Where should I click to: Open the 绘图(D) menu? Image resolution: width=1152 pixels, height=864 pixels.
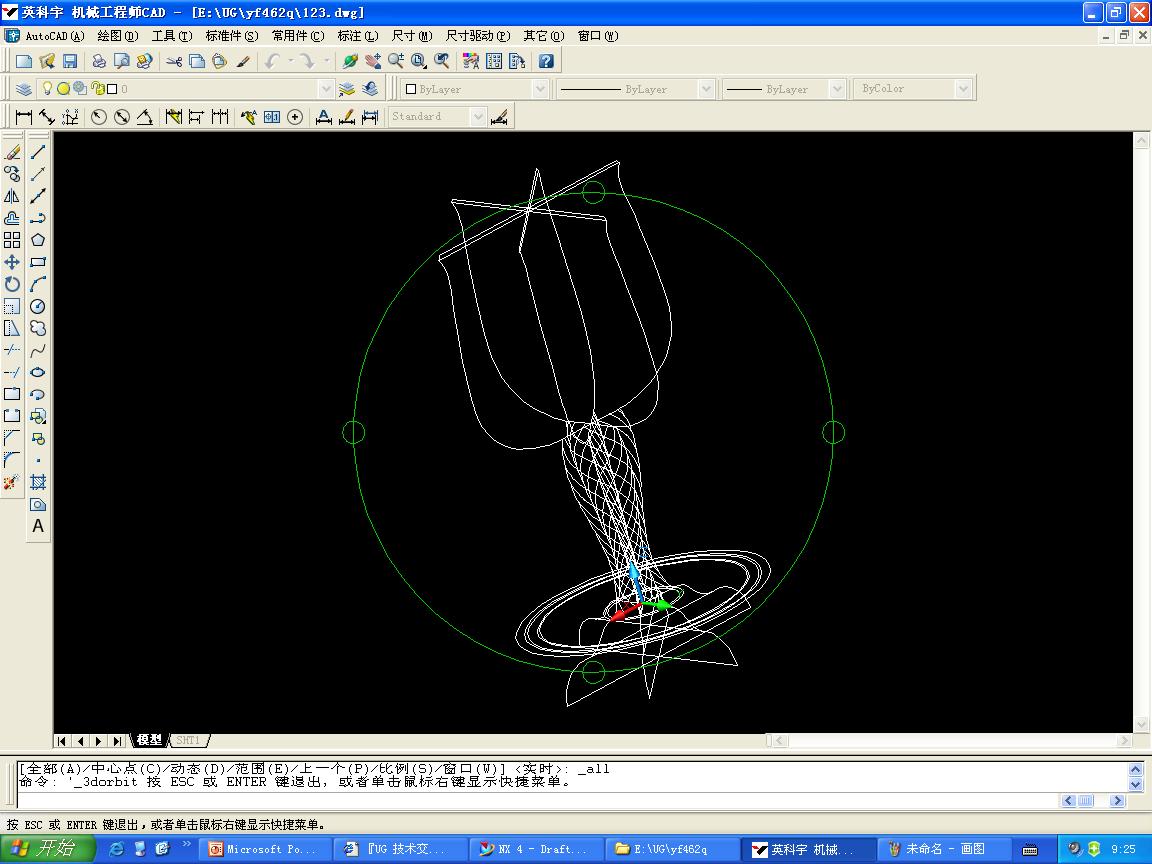(118, 36)
